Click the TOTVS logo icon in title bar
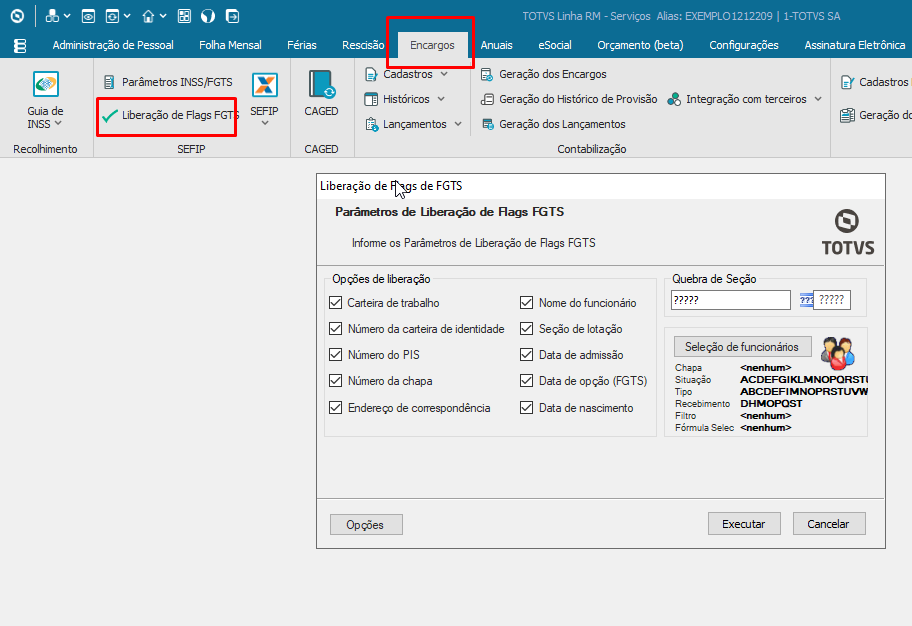The image size is (912, 626). [17, 16]
